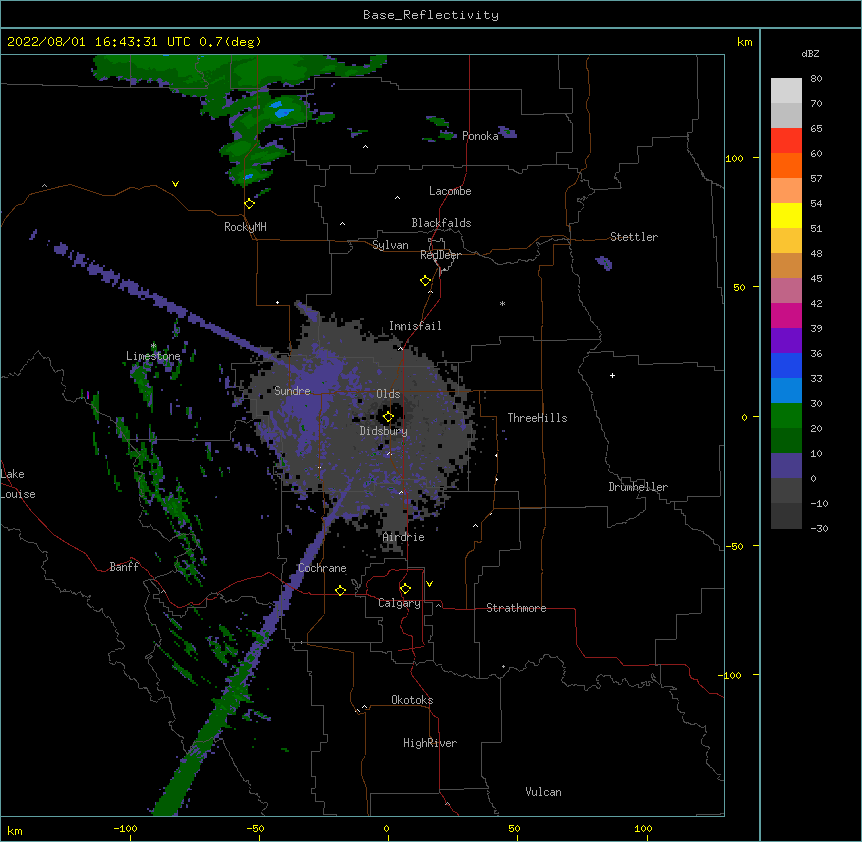Click the Calgary city label
The width and height of the screenshot is (862, 842).
tap(399, 603)
